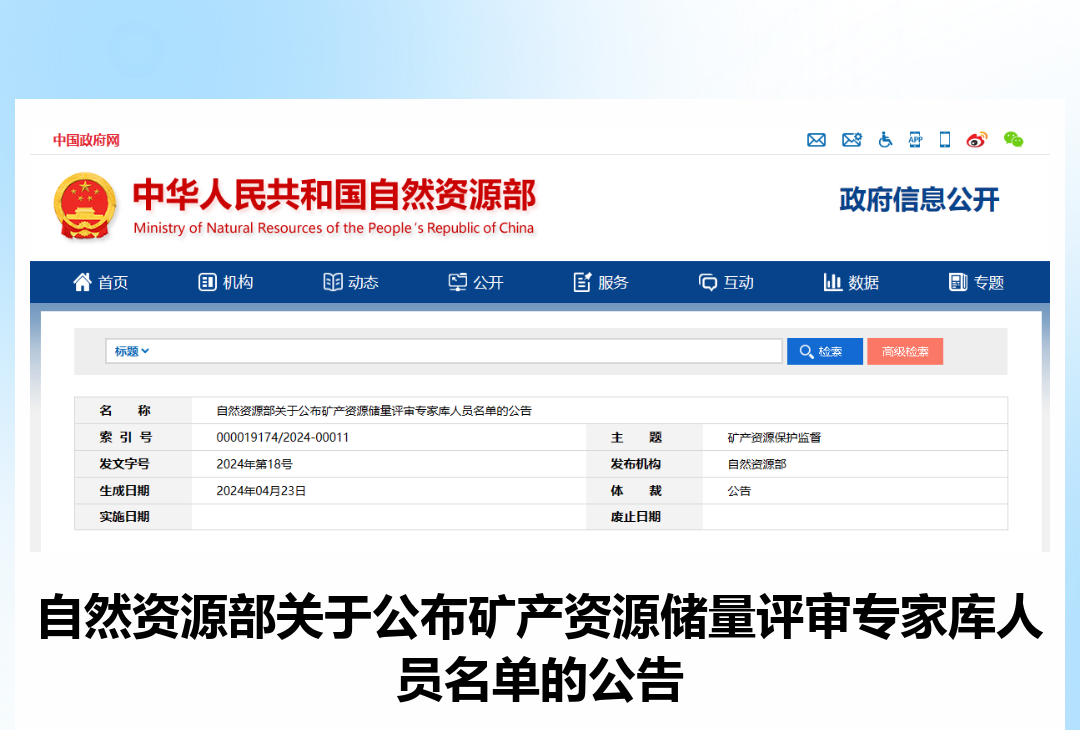The width and height of the screenshot is (1080, 730).
Task: Select the index number 000019174/2024-00011
Action: click(x=282, y=437)
